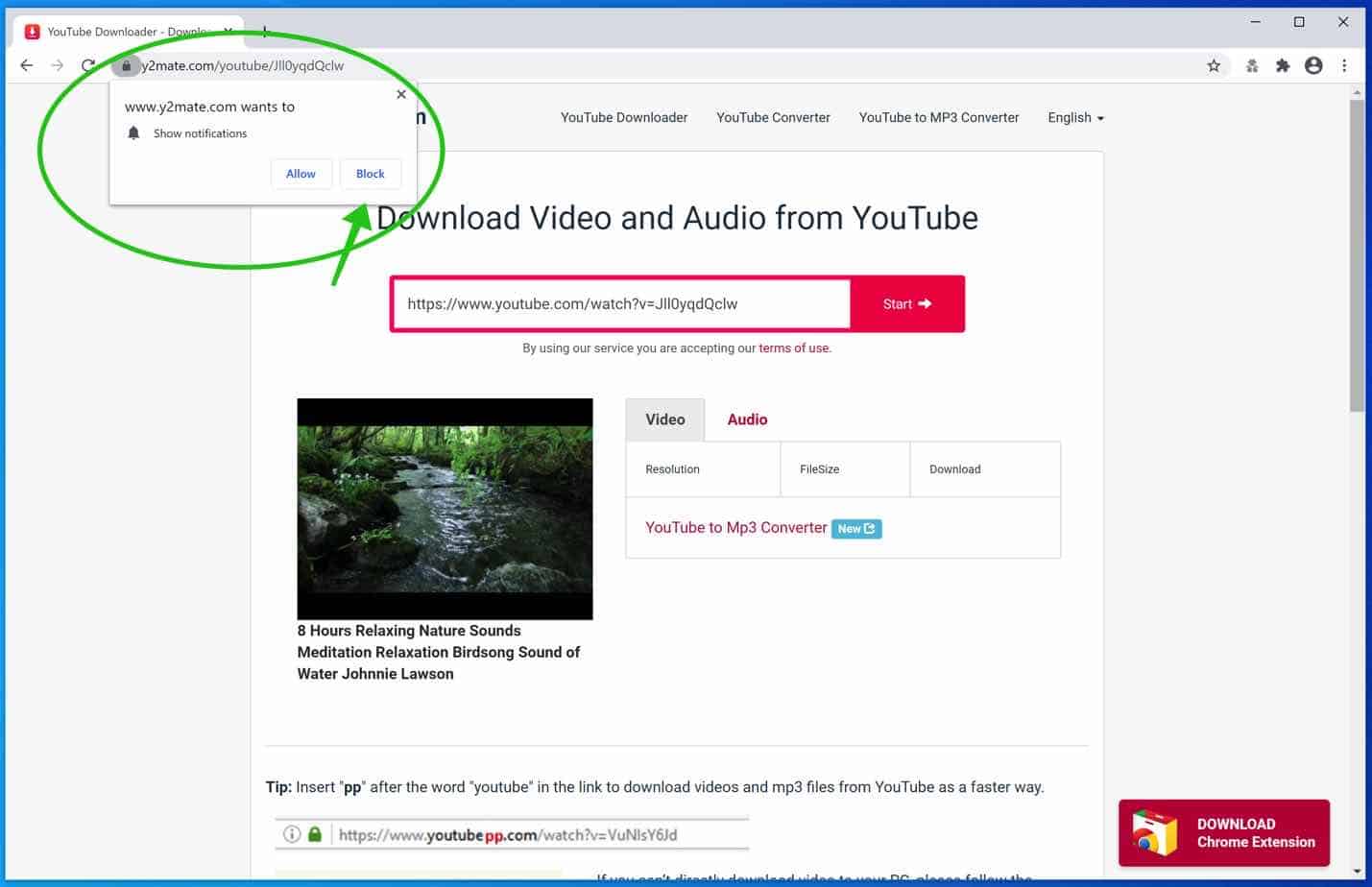Click the FileSize column header
The width and height of the screenshot is (1372, 887).
click(819, 469)
